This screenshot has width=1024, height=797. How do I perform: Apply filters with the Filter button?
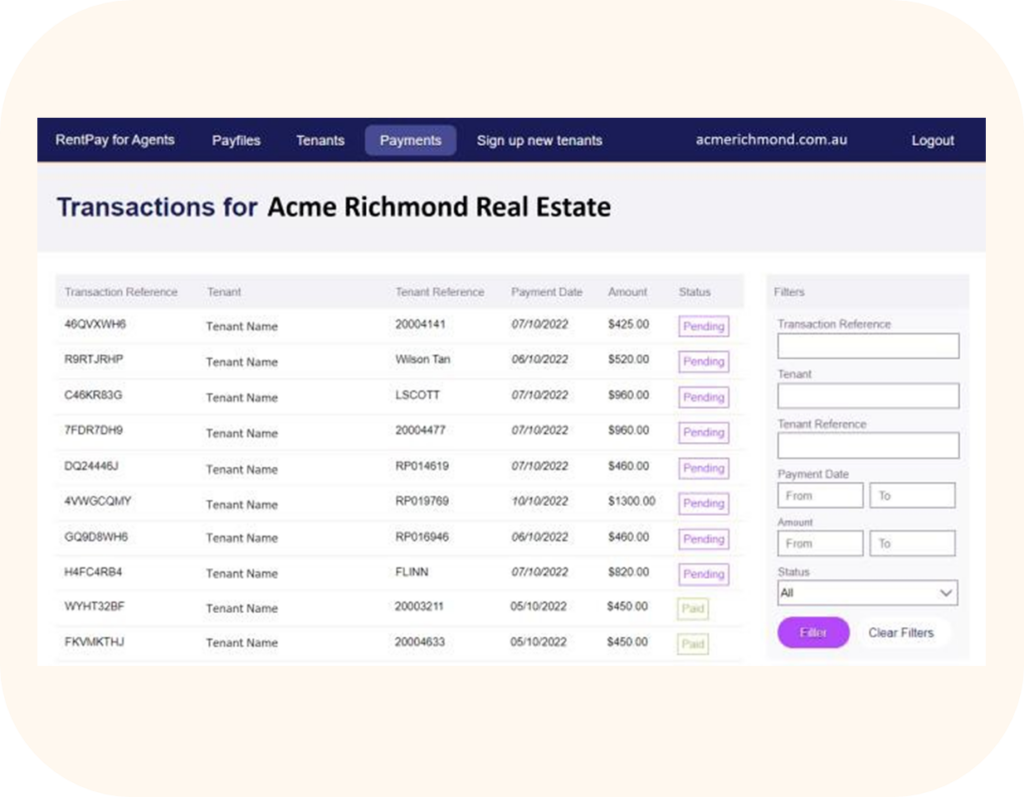813,632
